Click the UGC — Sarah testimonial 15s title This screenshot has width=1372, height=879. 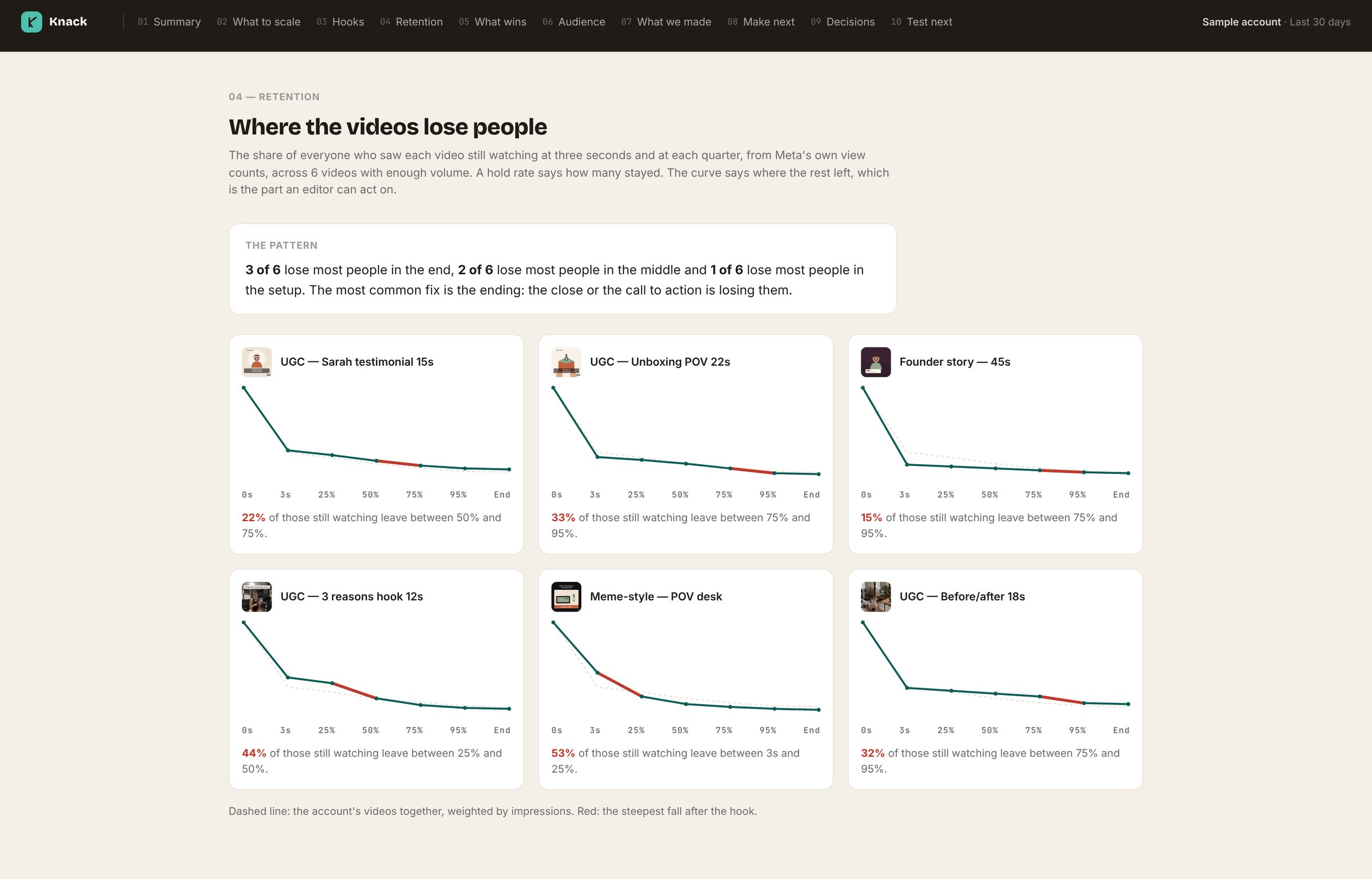tap(357, 362)
